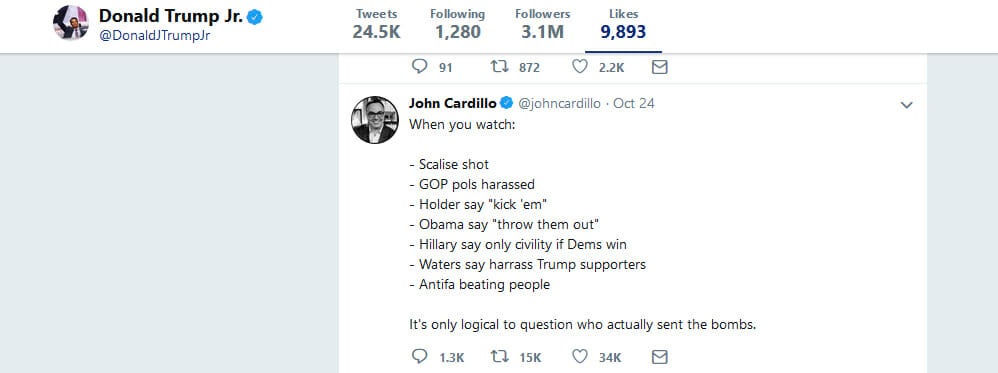Screen dimensions: 998x373
Task: Click verified badge beside John Cardillo's name
Action: coord(506,103)
